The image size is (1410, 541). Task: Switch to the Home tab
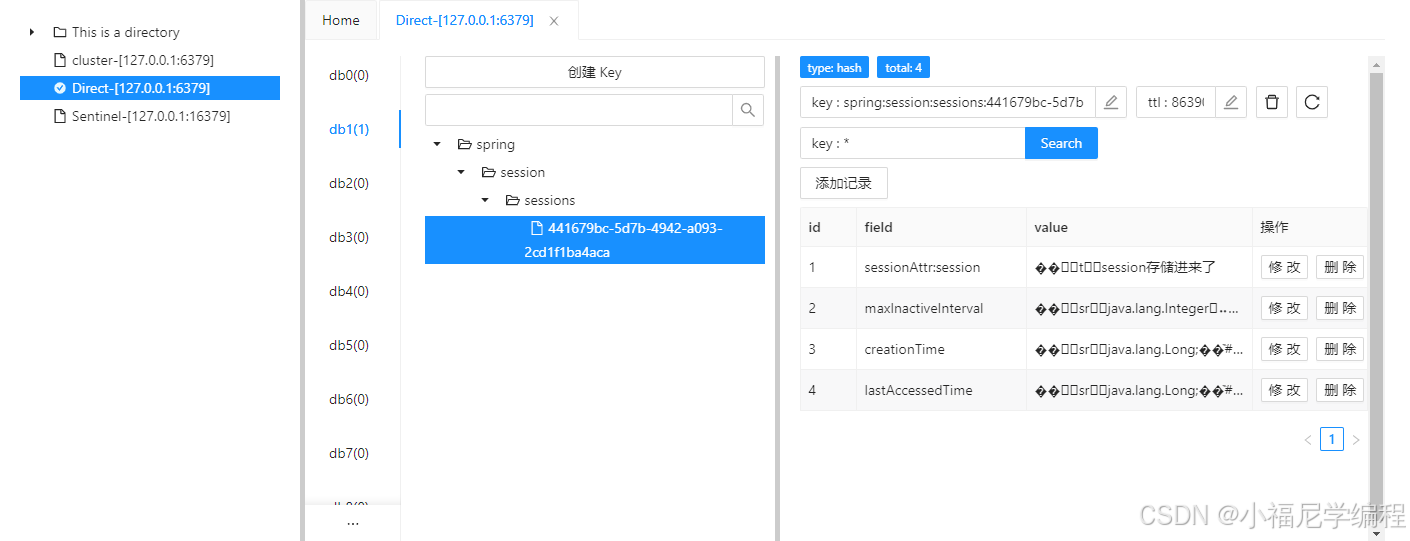click(341, 20)
